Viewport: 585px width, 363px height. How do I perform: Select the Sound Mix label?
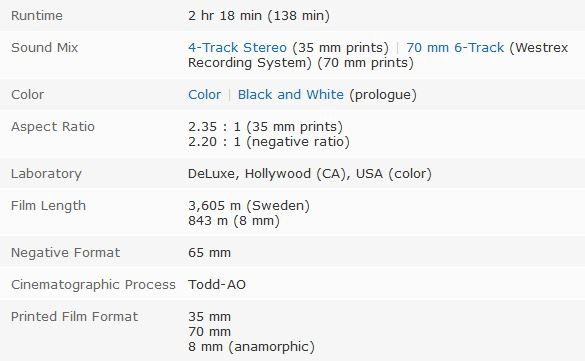coord(45,48)
